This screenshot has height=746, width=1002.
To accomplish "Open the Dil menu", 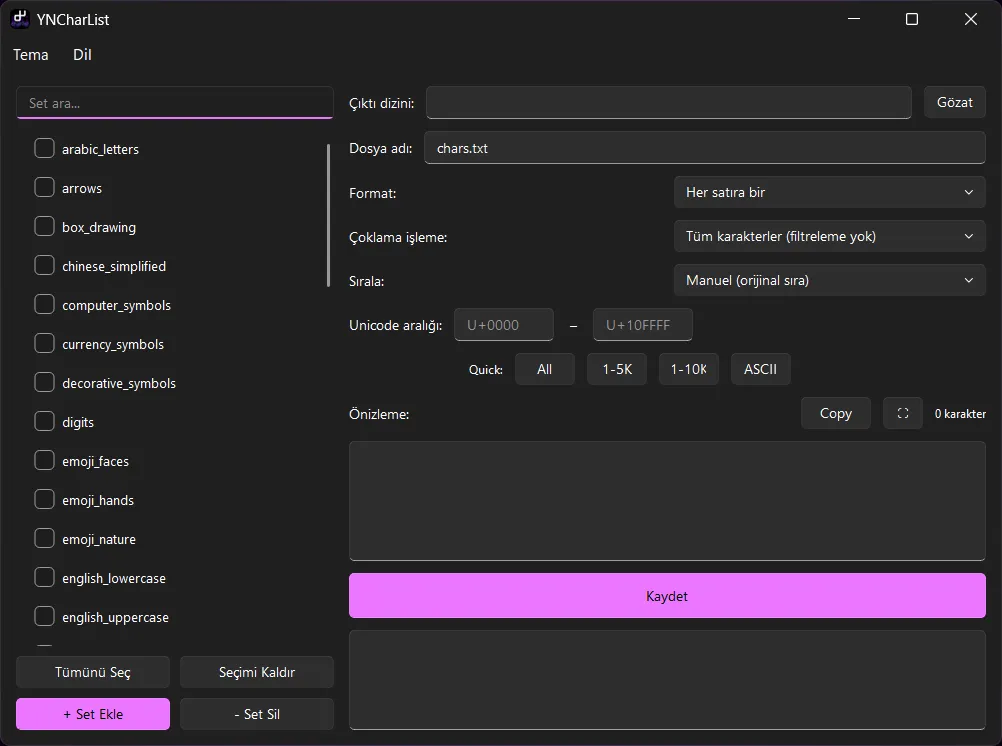I will (82, 55).
